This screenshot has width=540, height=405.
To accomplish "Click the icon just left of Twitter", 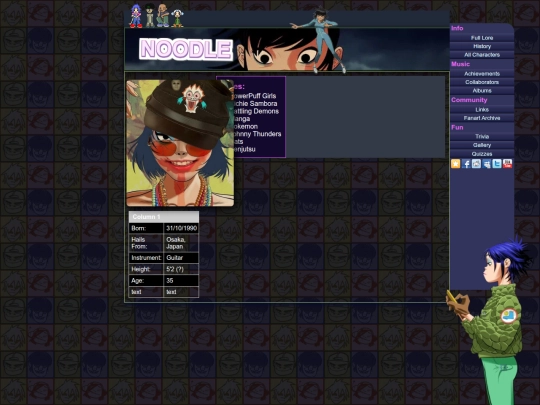I will (x=487, y=164).
